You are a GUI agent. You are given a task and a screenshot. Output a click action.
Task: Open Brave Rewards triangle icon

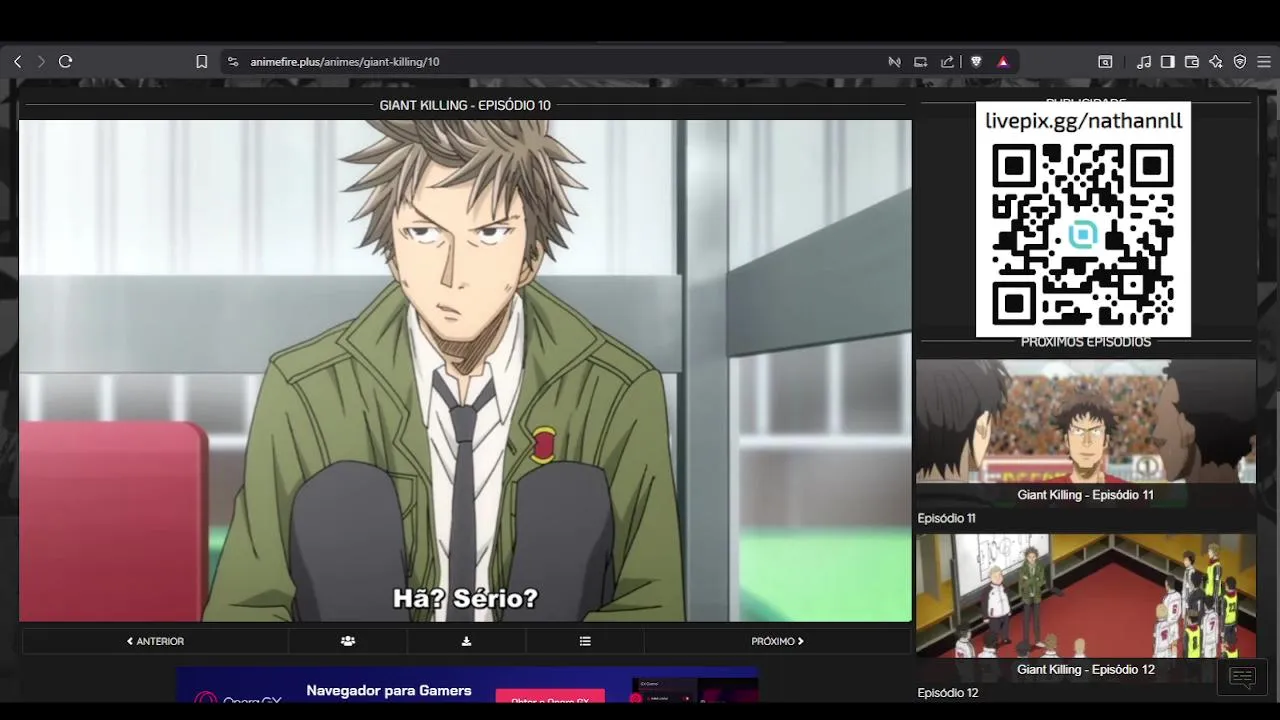(1003, 62)
